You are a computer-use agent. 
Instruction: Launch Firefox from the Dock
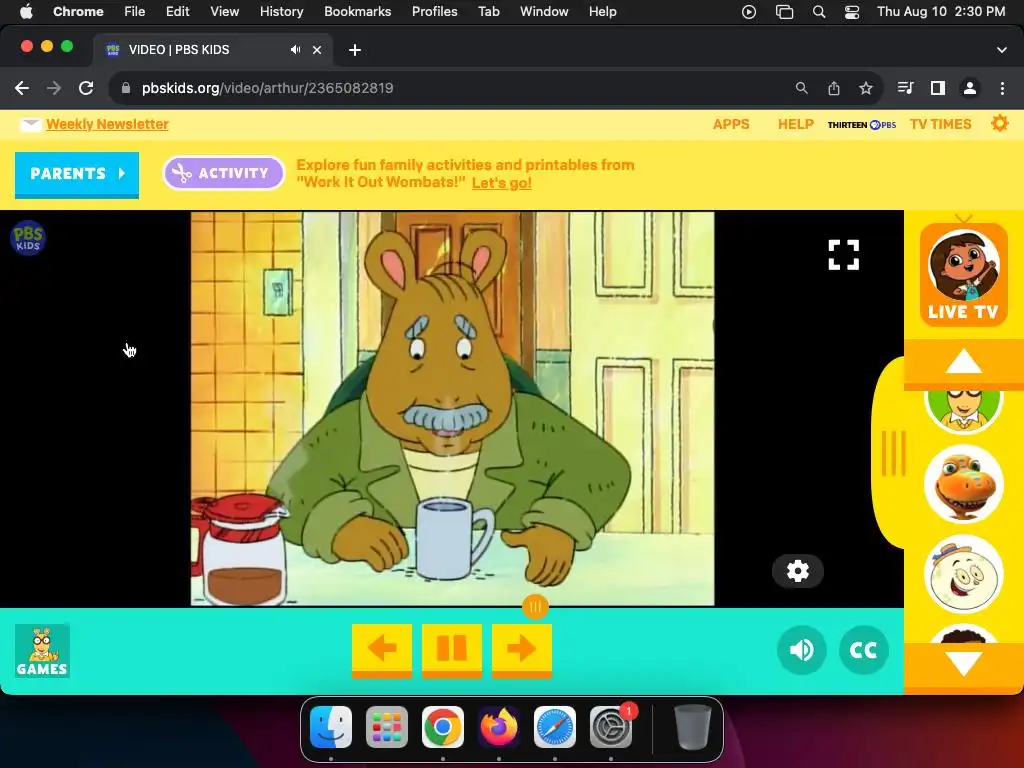click(499, 727)
